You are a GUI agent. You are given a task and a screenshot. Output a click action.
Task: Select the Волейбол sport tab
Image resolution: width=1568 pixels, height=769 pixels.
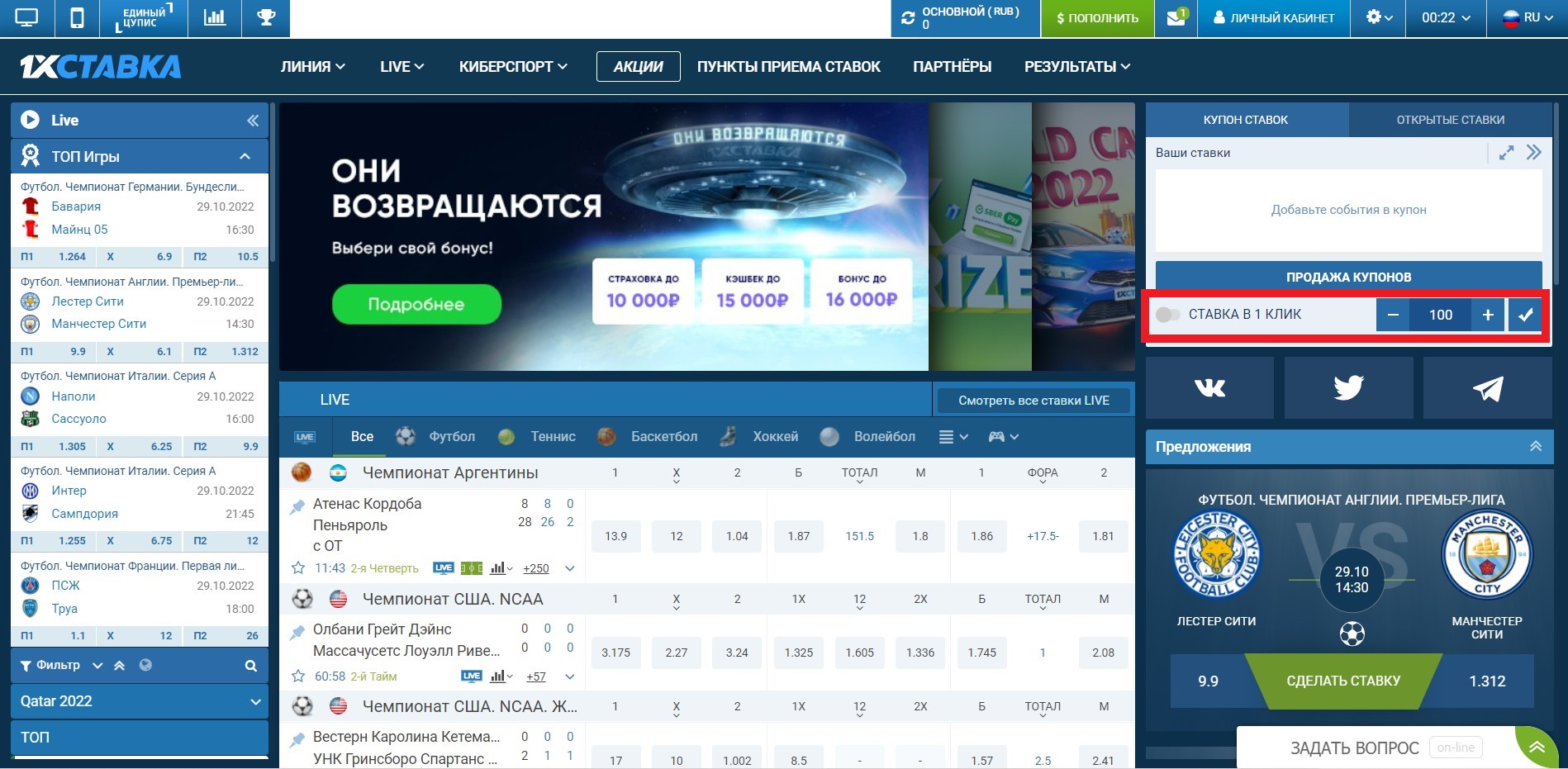pos(868,437)
